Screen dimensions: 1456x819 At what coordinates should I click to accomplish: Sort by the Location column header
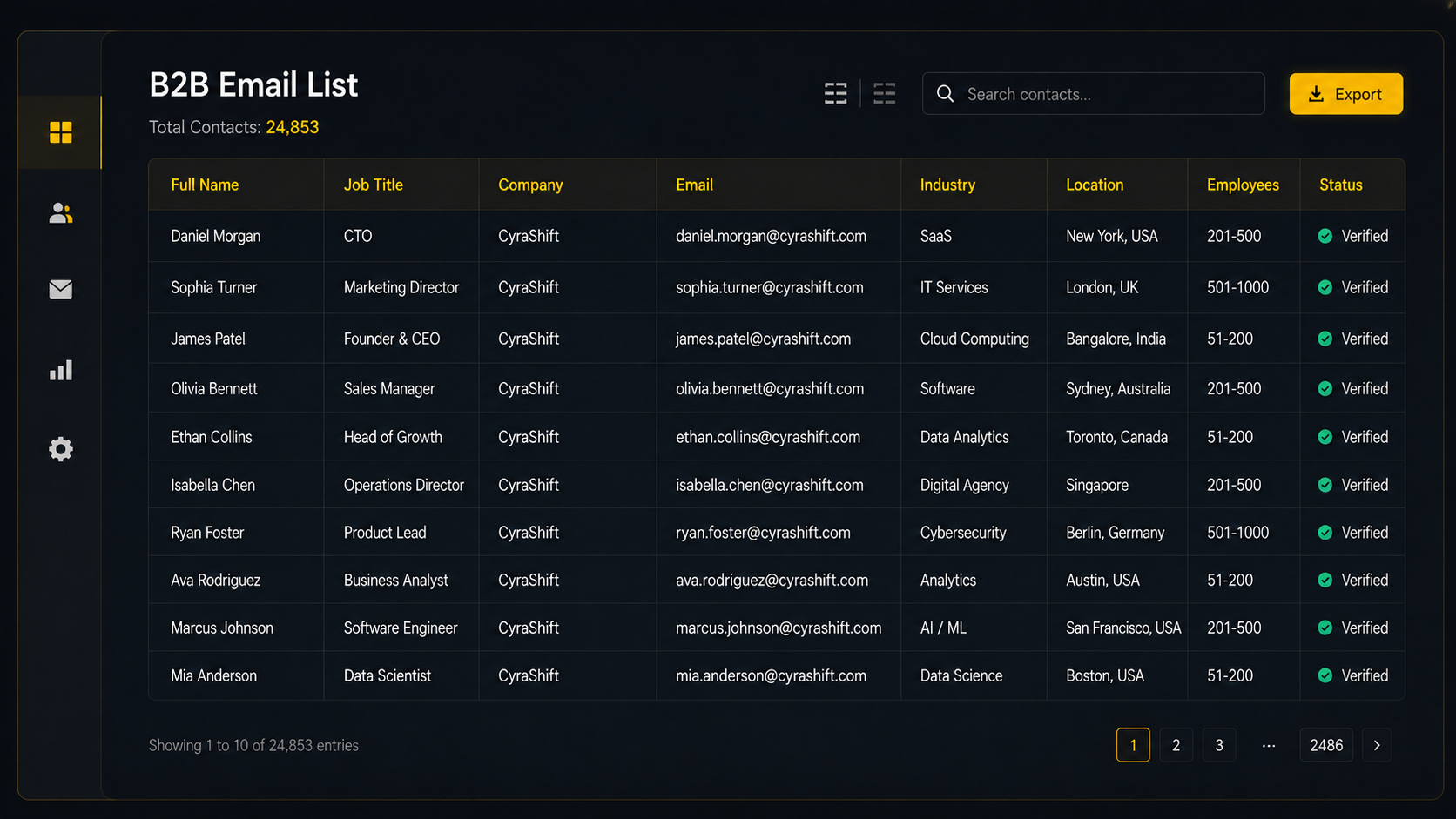coord(1095,185)
